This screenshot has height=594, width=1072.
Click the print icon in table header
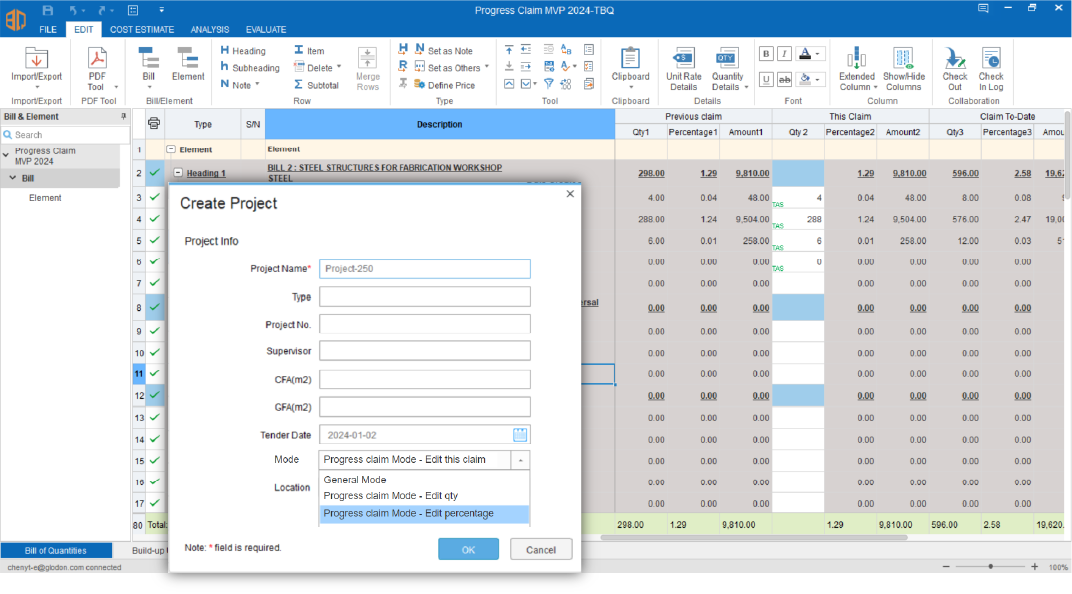(154, 124)
